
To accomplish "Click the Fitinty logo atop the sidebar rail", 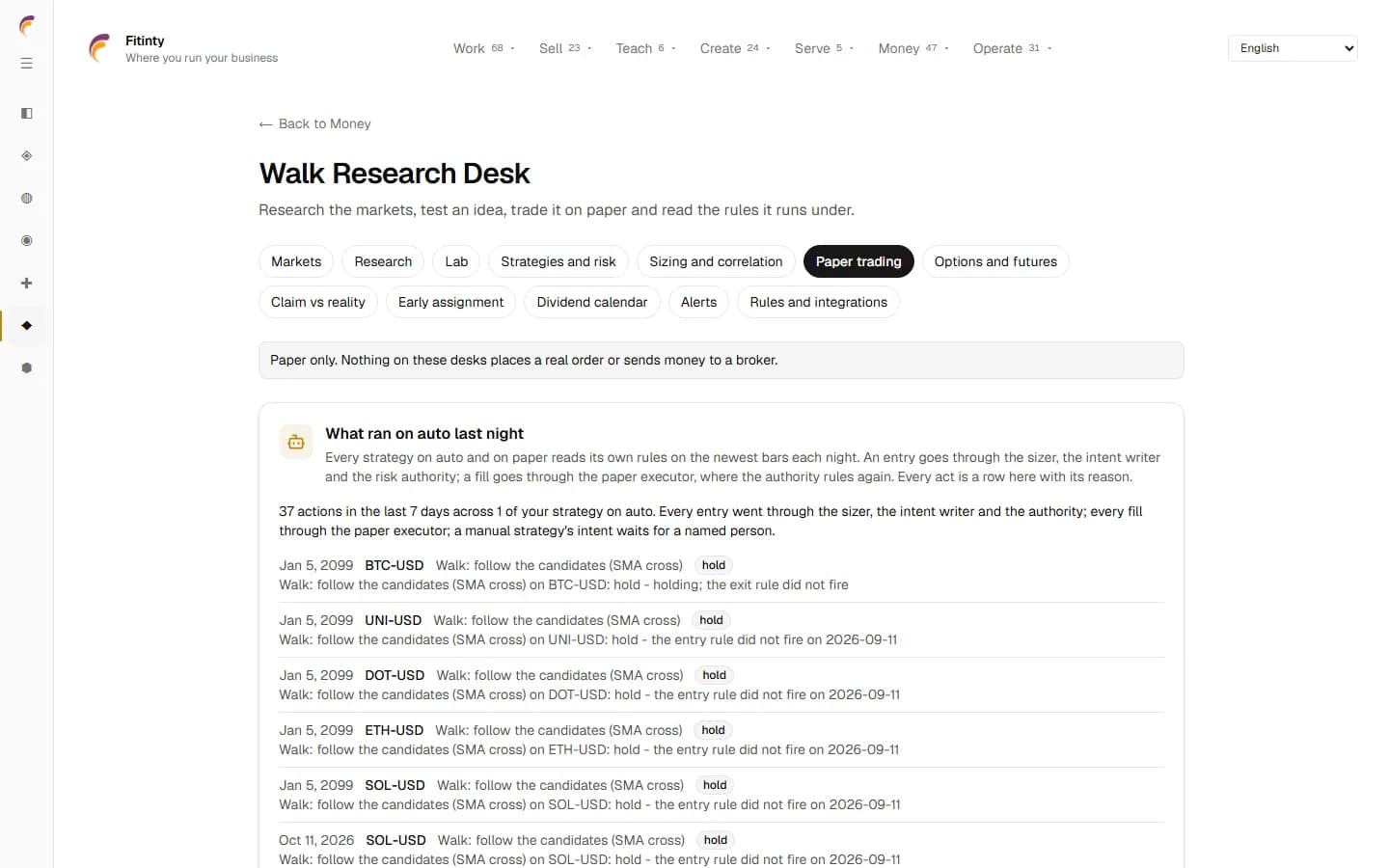I will 27,25.
